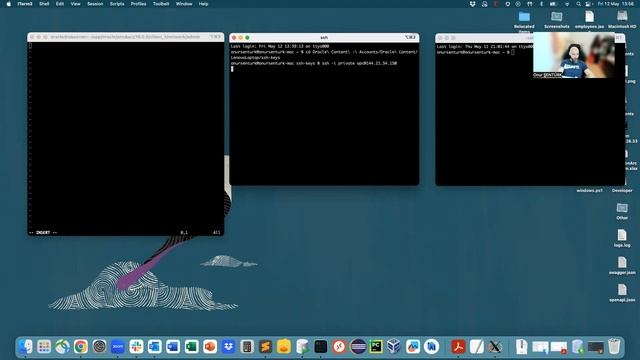The width and height of the screenshot is (640, 360).
Task: Open Adobe Acrobat in the Dock
Action: click(458, 347)
